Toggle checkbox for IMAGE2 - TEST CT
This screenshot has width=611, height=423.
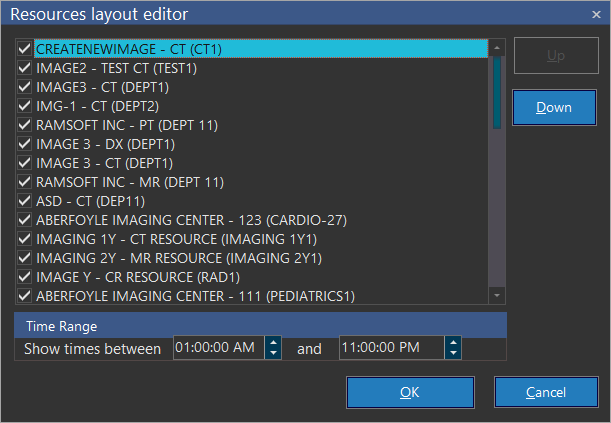25,67
